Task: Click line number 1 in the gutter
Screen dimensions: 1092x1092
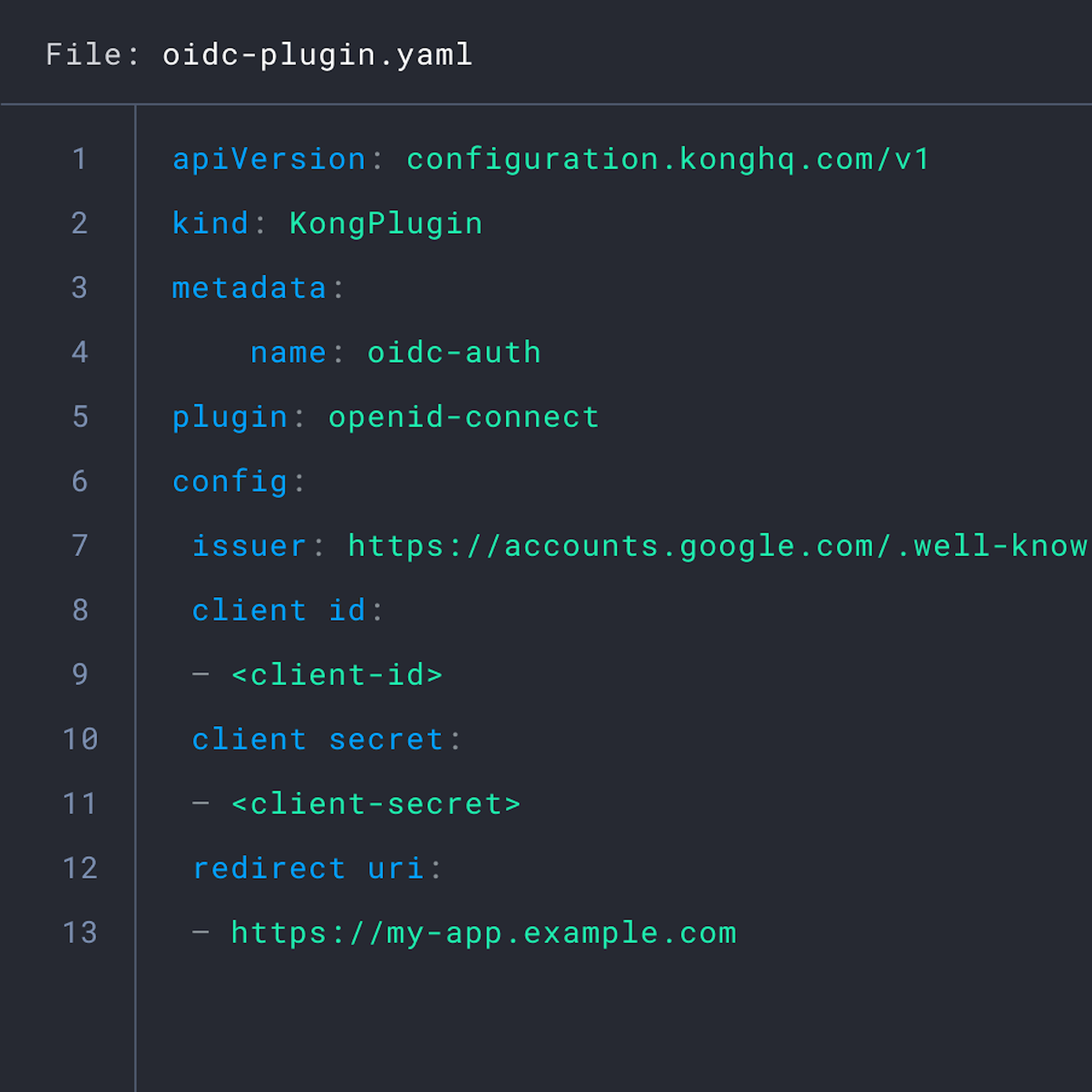Action: pyautogui.click(x=80, y=159)
